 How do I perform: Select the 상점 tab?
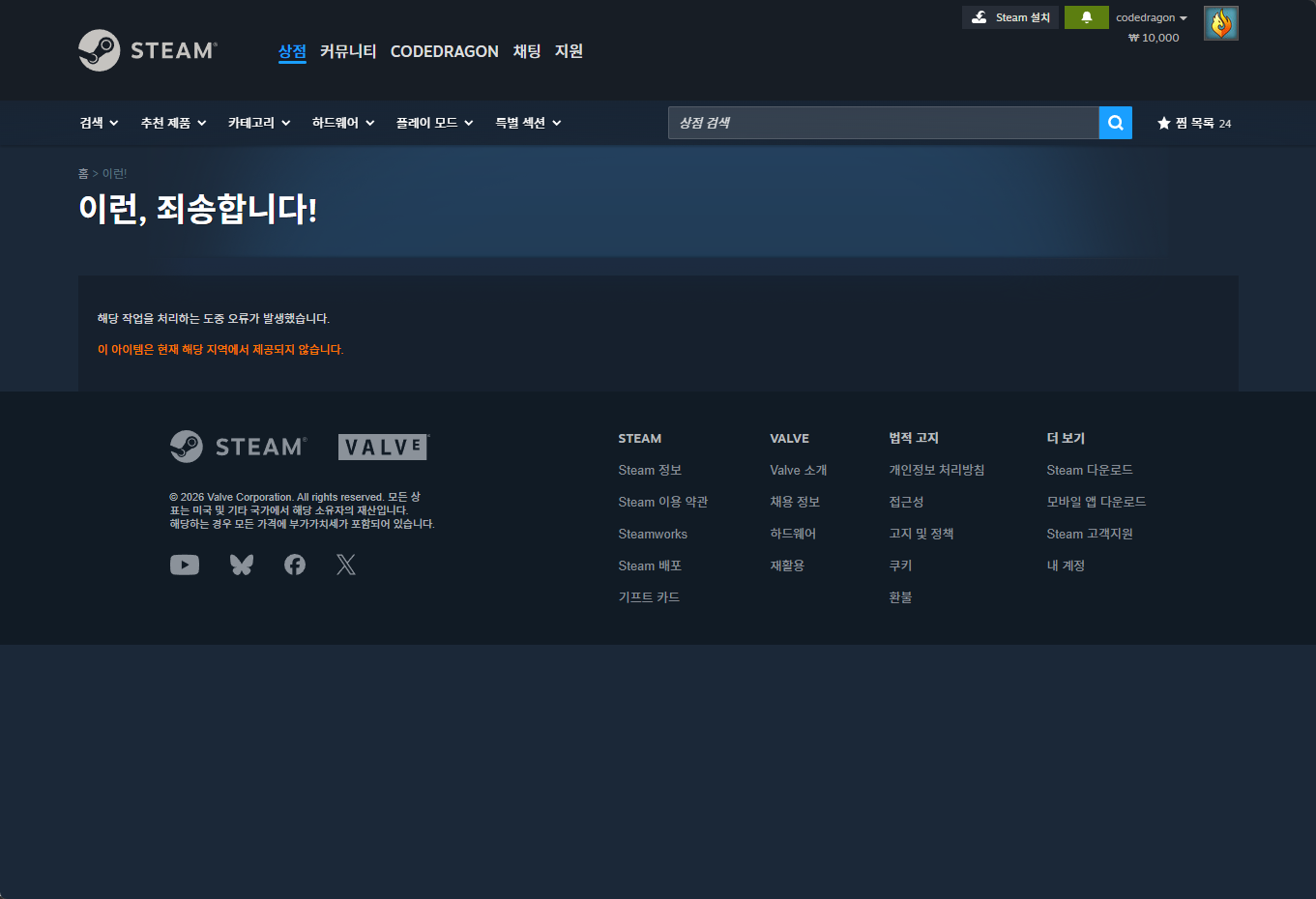292,51
